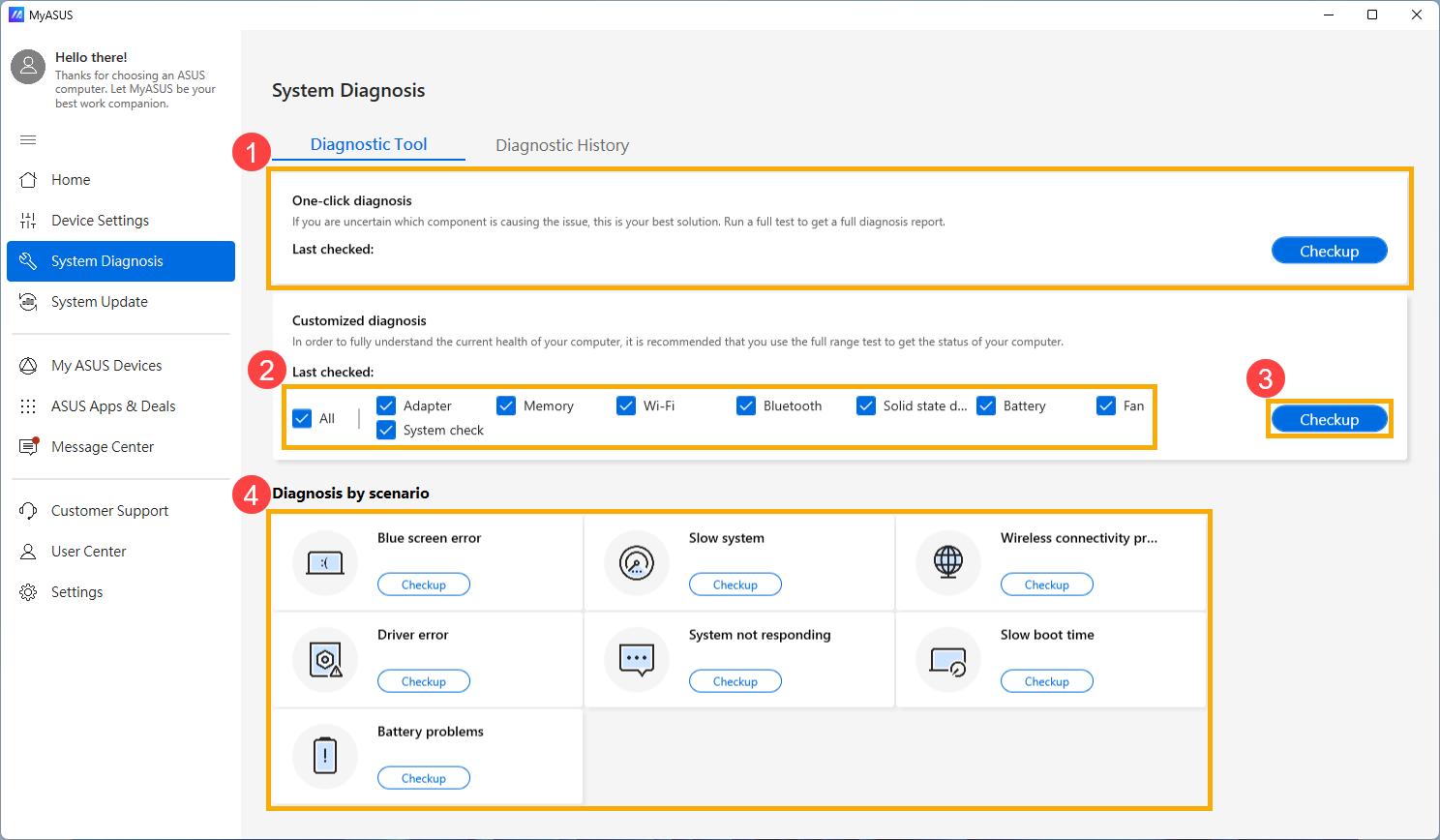Uncheck the All checkbox

pos(302,418)
